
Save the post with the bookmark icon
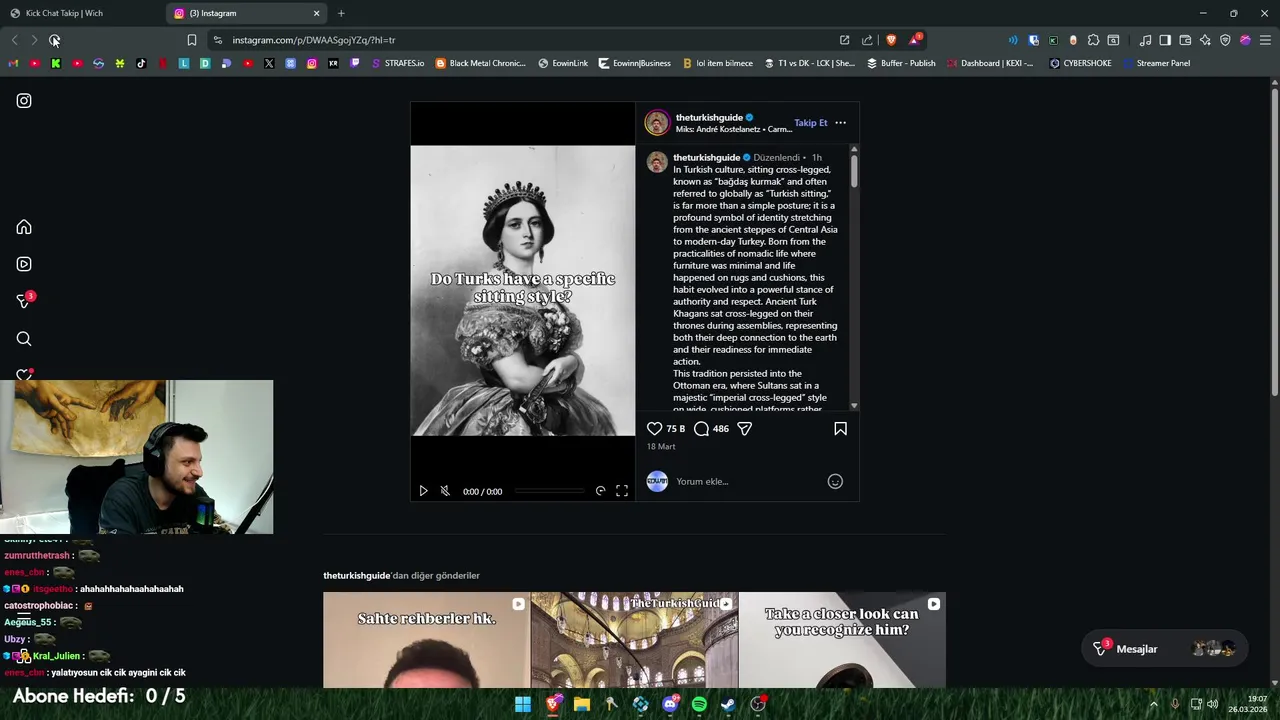[x=840, y=428]
